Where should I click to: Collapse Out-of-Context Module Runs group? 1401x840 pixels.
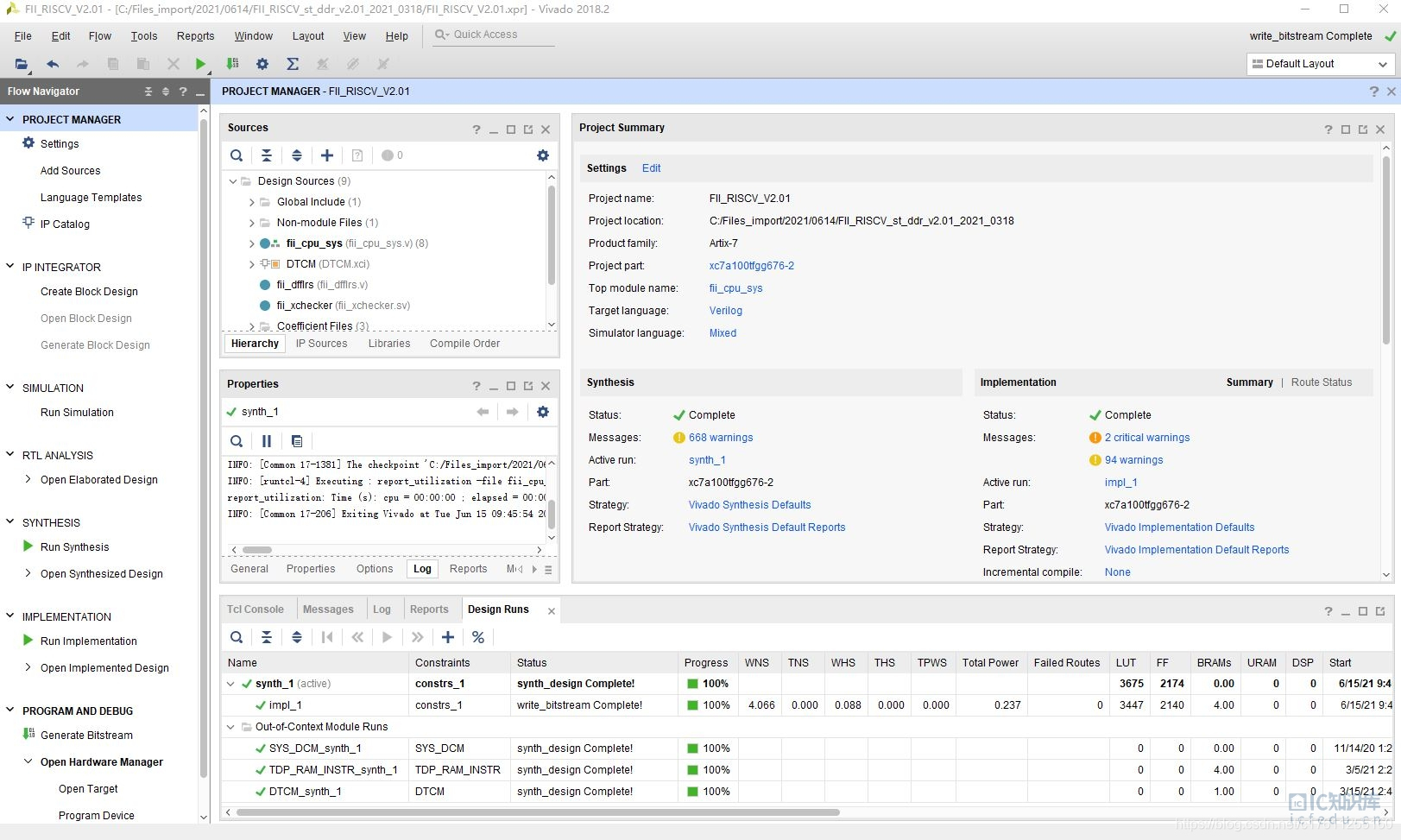click(x=231, y=727)
